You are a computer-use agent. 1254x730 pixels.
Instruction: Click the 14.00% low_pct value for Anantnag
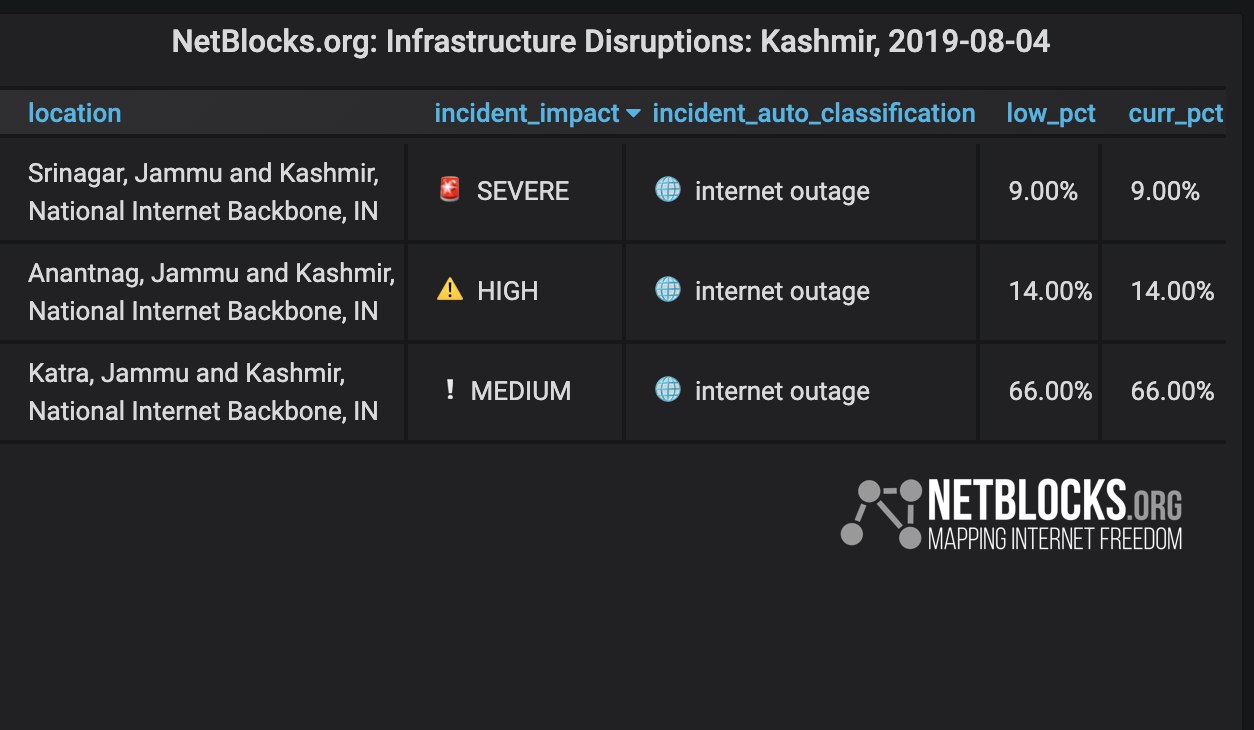pyautogui.click(x=1050, y=291)
